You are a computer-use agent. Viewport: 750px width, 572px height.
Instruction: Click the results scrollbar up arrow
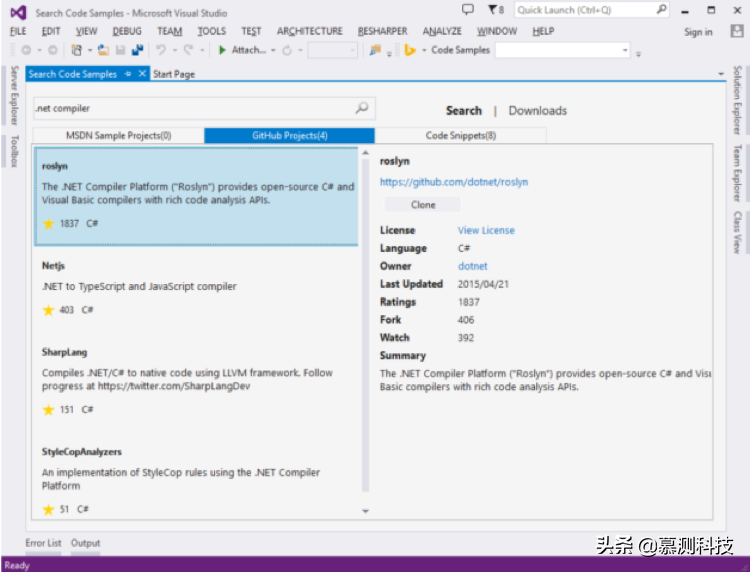tap(365, 153)
